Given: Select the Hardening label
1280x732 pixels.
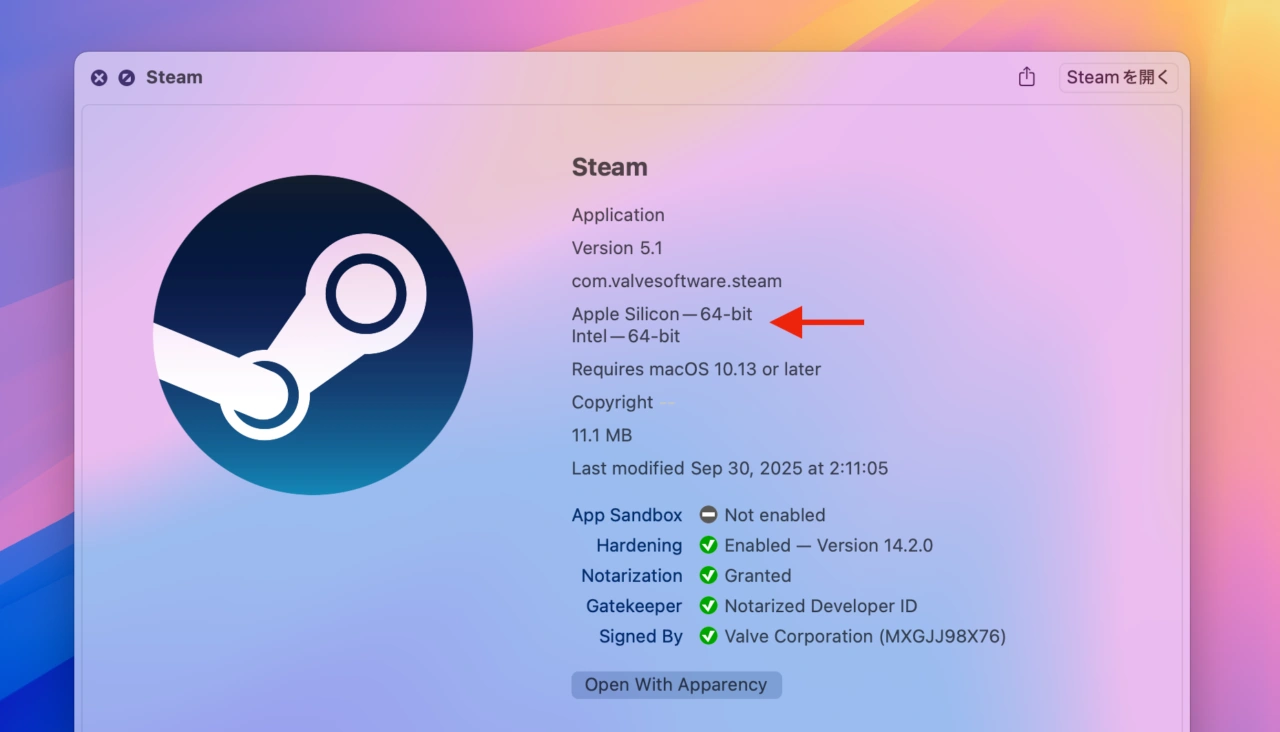Looking at the screenshot, I should coord(639,545).
